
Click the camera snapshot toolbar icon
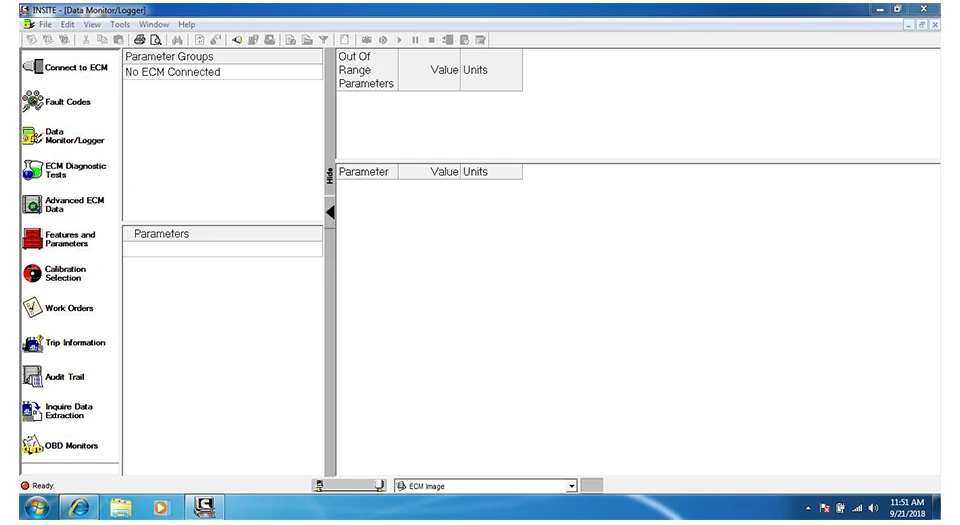point(366,40)
